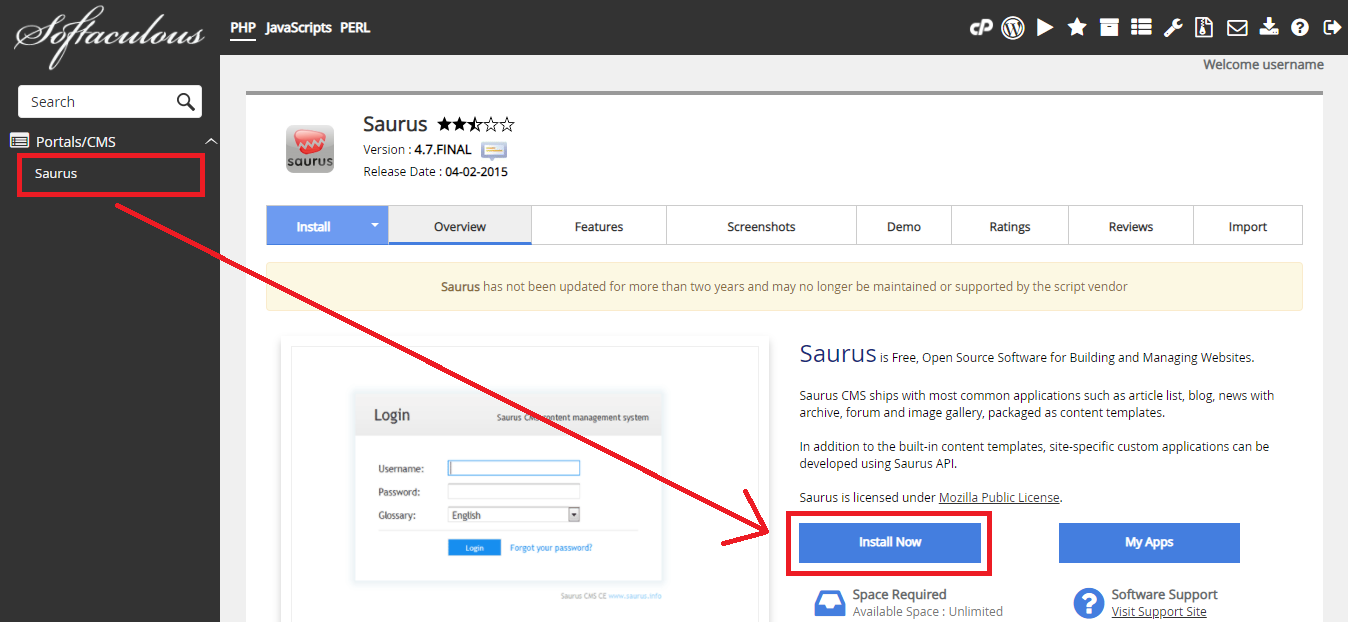Open the wrench settings icon
The width and height of the screenshot is (1348, 622).
pyautogui.click(x=1173, y=28)
